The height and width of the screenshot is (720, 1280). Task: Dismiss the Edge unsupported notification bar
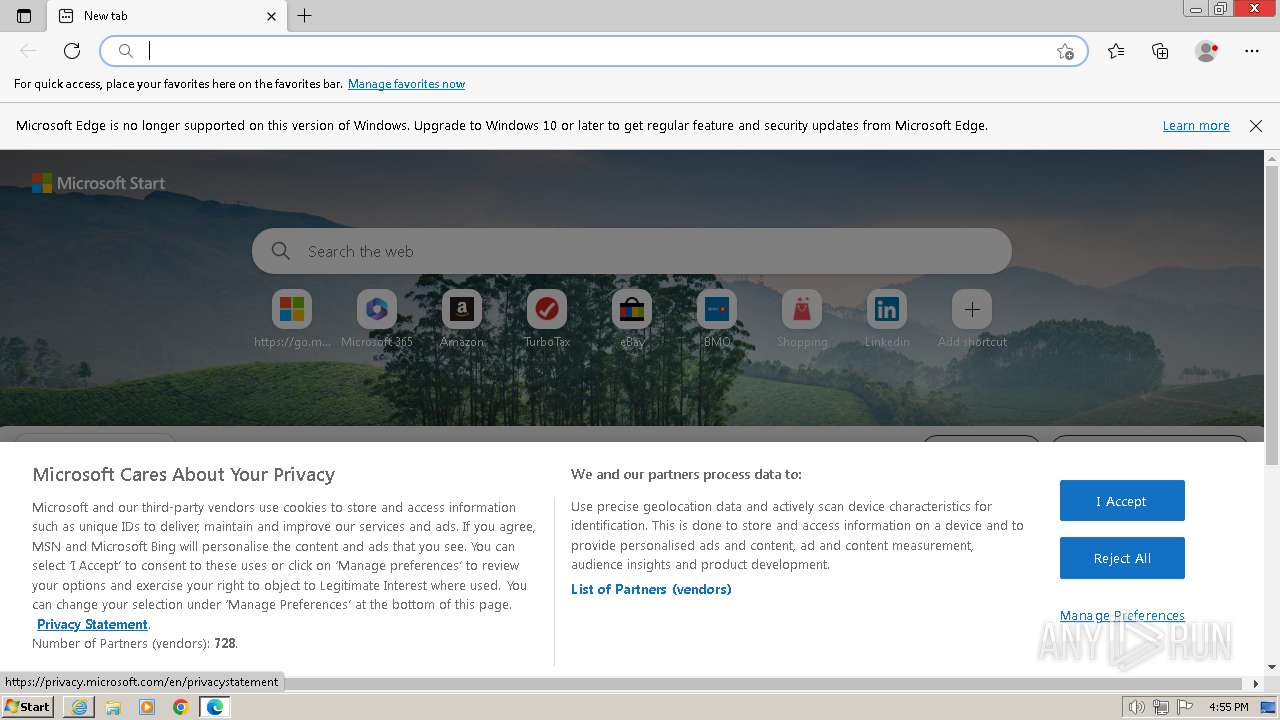click(1256, 126)
